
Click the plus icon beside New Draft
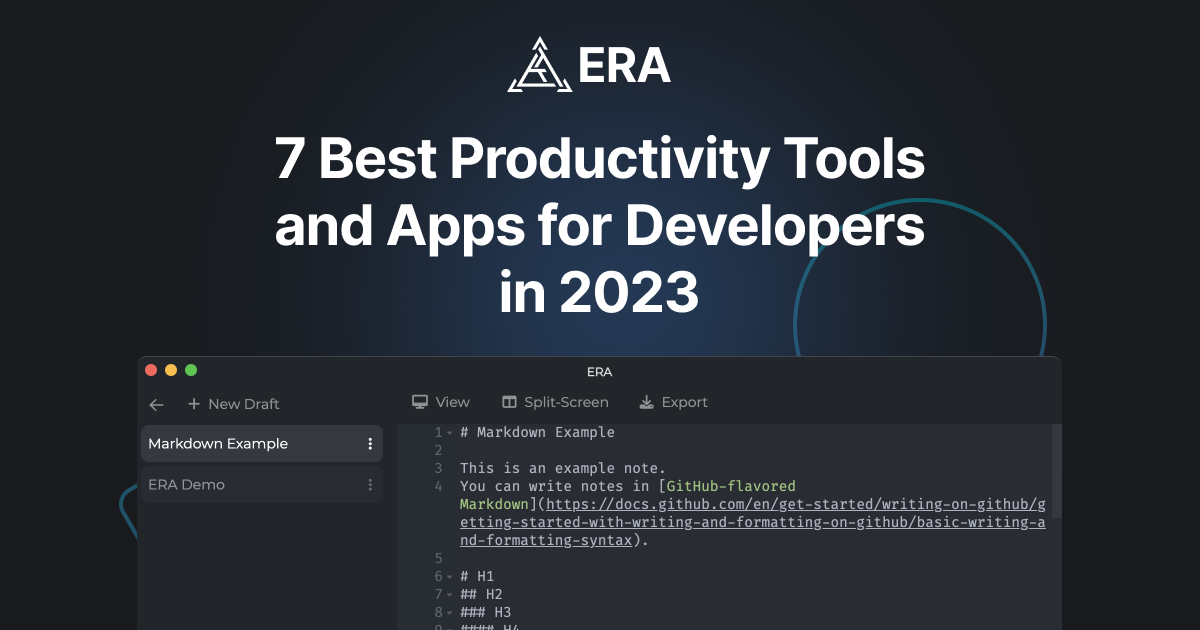(193, 404)
